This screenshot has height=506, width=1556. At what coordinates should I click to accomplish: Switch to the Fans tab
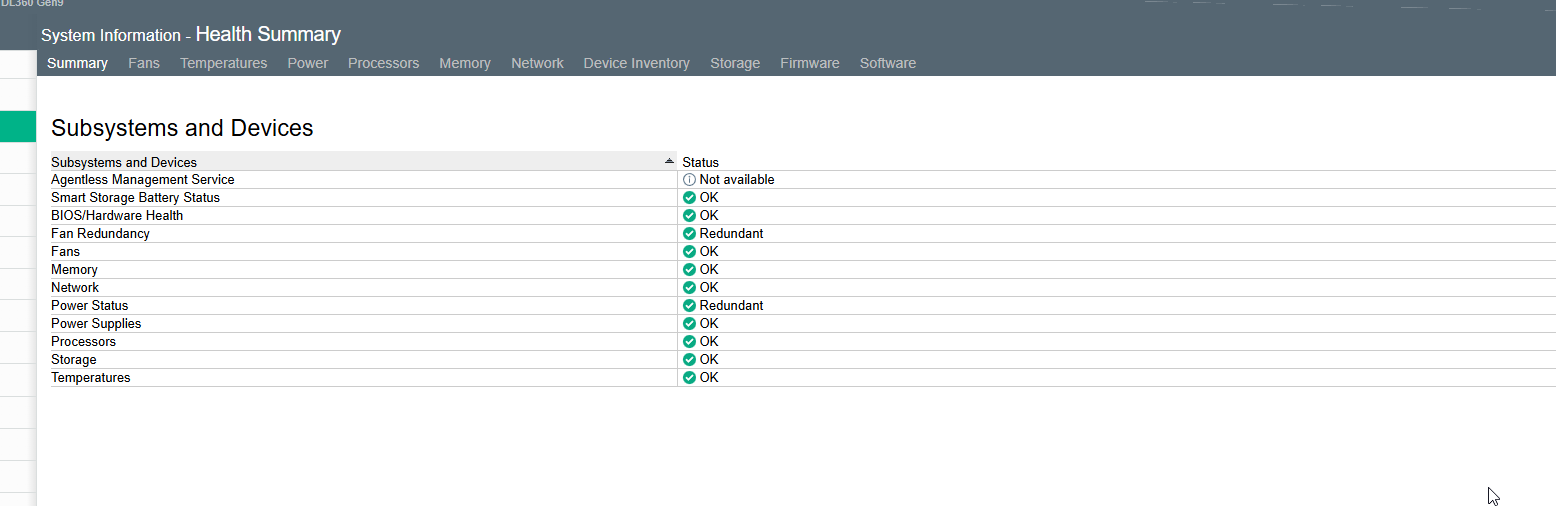(x=143, y=63)
